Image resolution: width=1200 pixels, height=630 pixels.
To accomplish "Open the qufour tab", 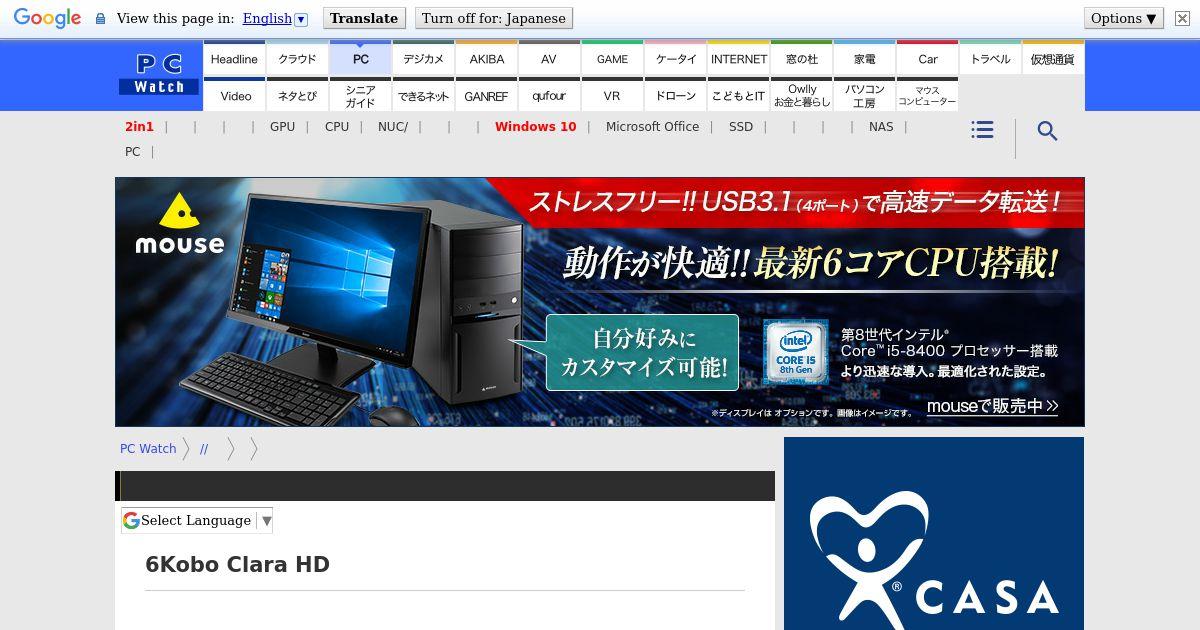I will [x=549, y=95].
